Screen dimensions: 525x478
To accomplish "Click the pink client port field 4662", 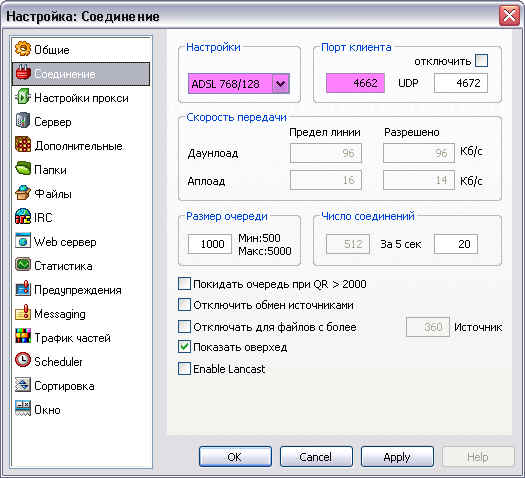I will 355,83.
